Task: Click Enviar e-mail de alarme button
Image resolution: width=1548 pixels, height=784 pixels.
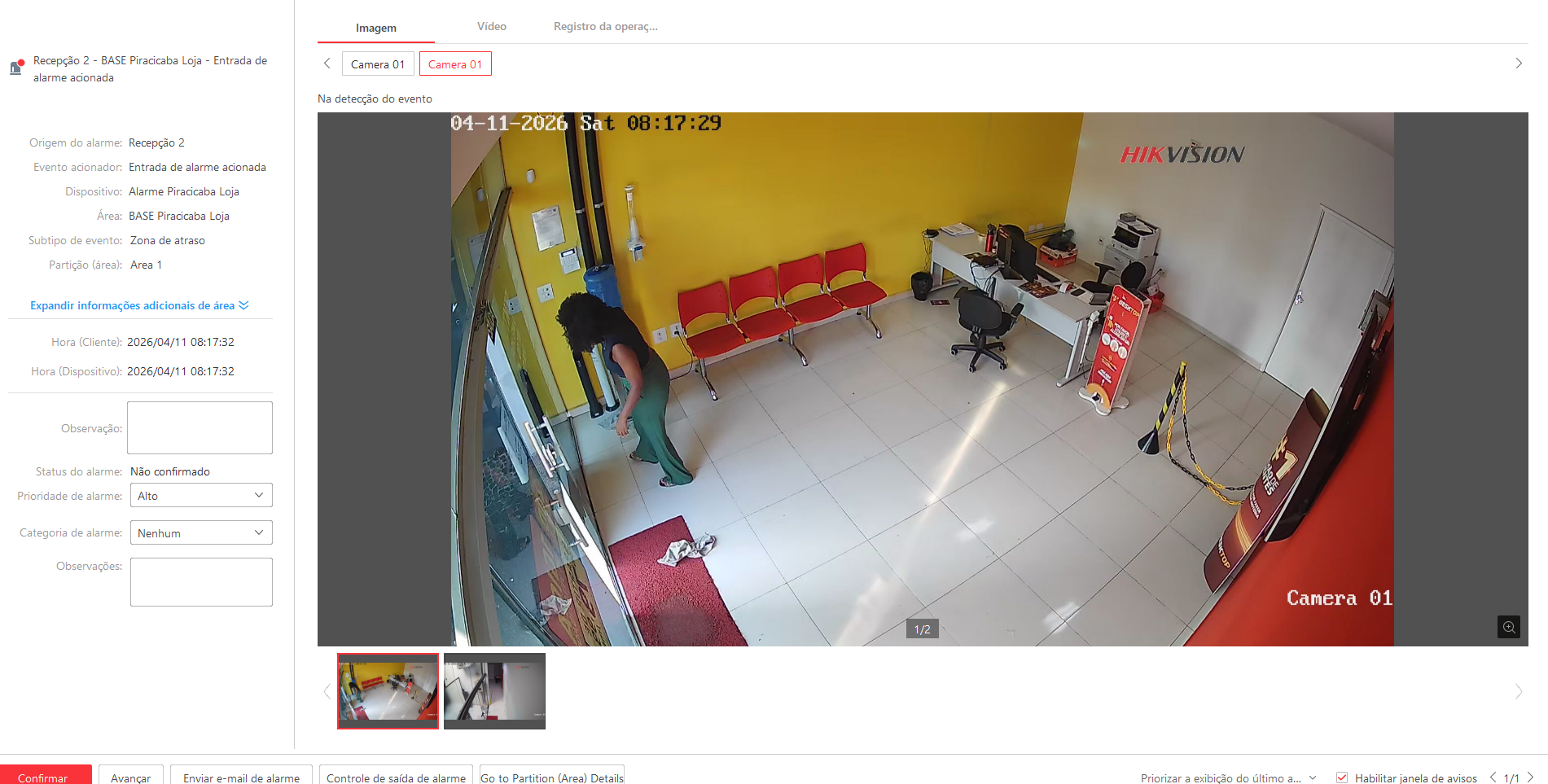Action: (x=241, y=777)
